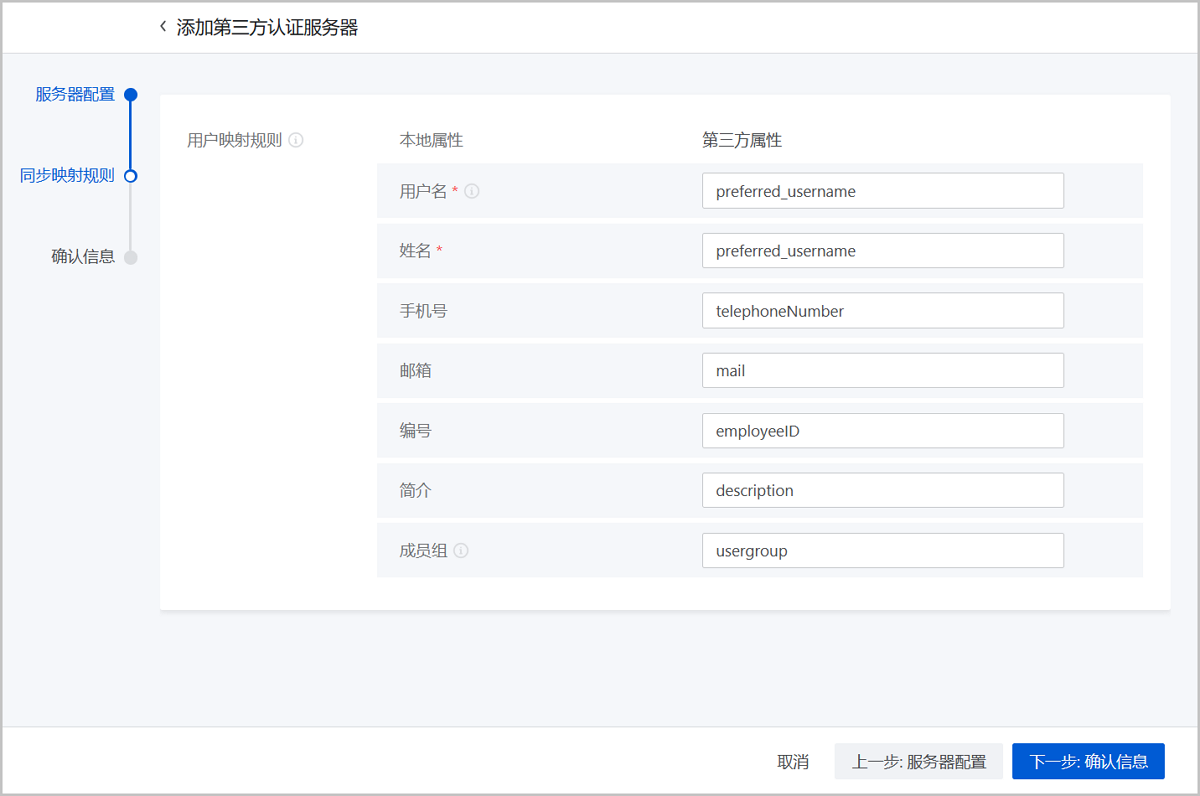
Task: Click the 简介 label
Action: (415, 491)
